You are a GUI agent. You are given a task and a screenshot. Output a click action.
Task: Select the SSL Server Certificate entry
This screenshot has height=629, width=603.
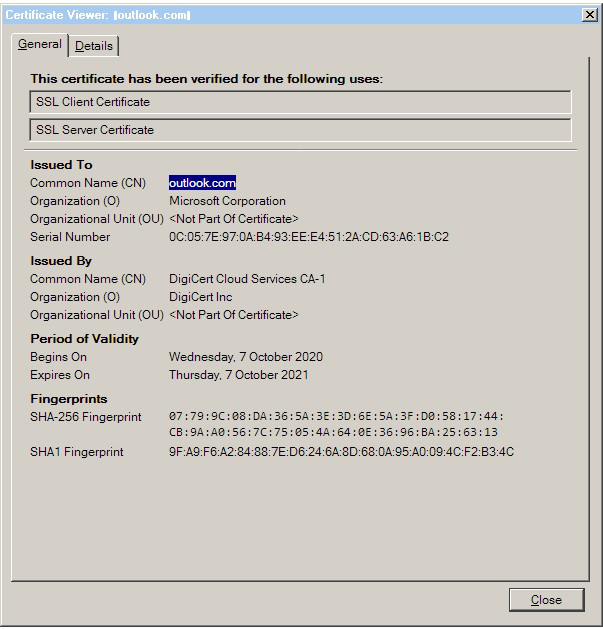pyautogui.click(x=300, y=130)
